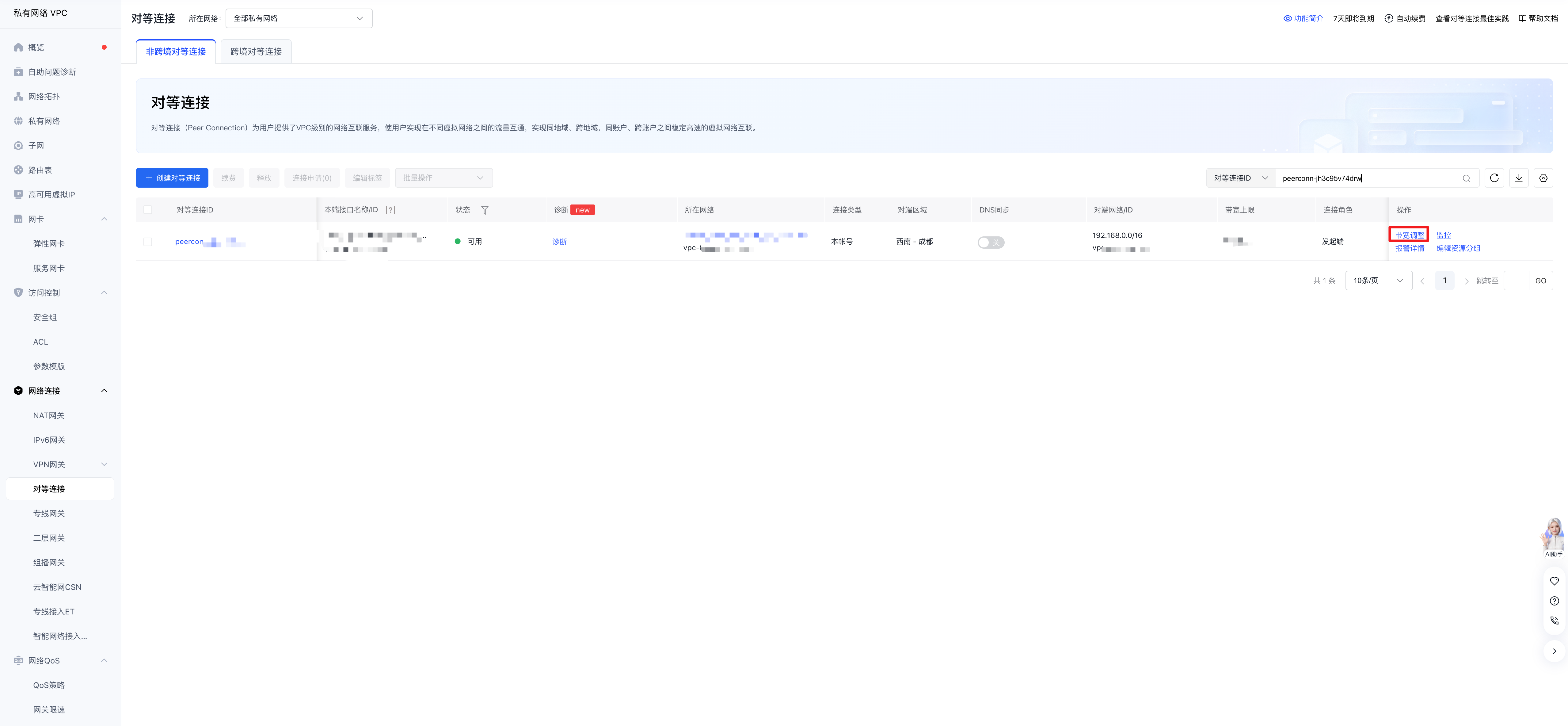The image size is (1568, 726).
Task: Click the heart feedback icon
Action: [x=1554, y=581]
